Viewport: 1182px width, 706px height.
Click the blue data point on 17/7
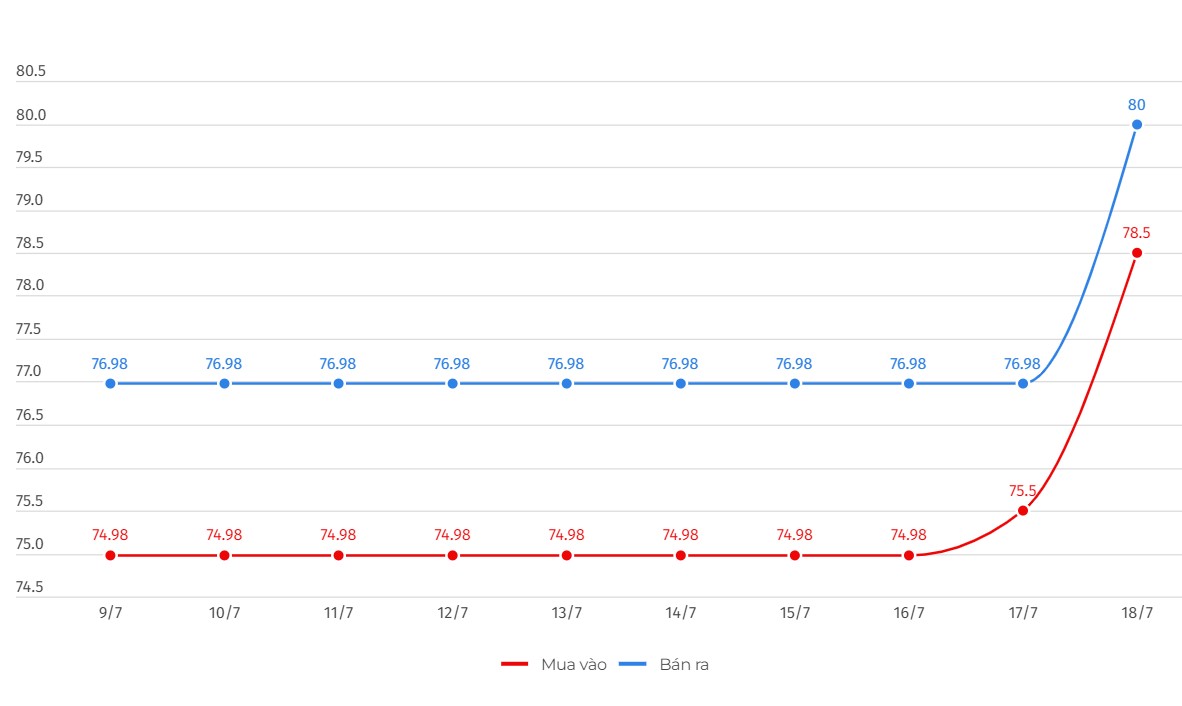pyautogui.click(x=1023, y=383)
